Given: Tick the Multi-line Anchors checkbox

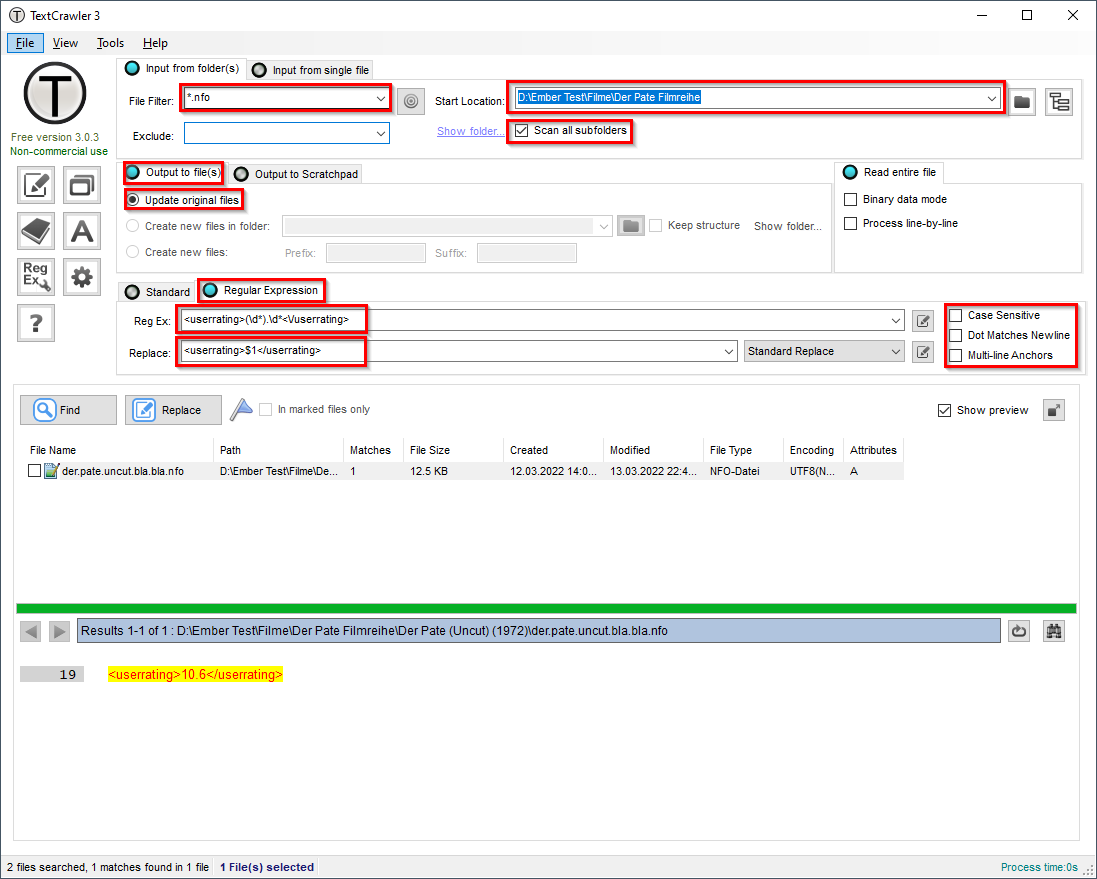Looking at the screenshot, I should pyautogui.click(x=956, y=356).
